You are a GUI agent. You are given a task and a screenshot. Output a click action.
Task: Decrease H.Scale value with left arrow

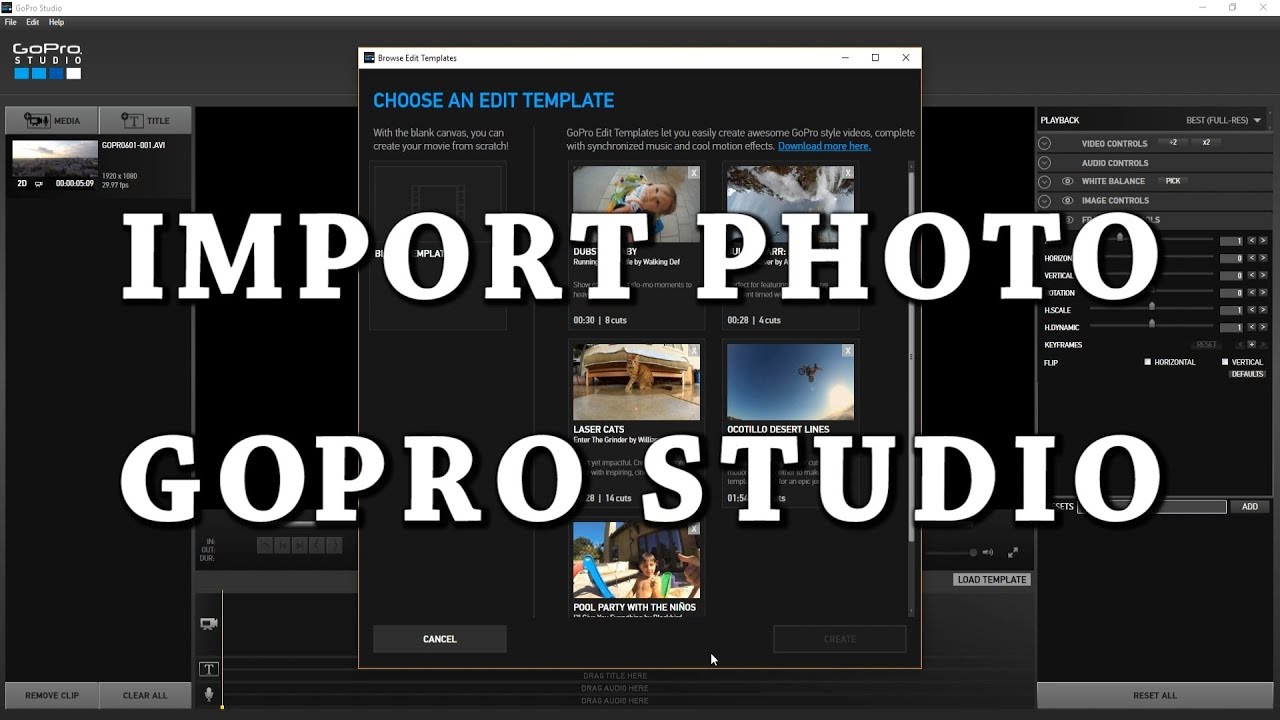coord(1251,310)
